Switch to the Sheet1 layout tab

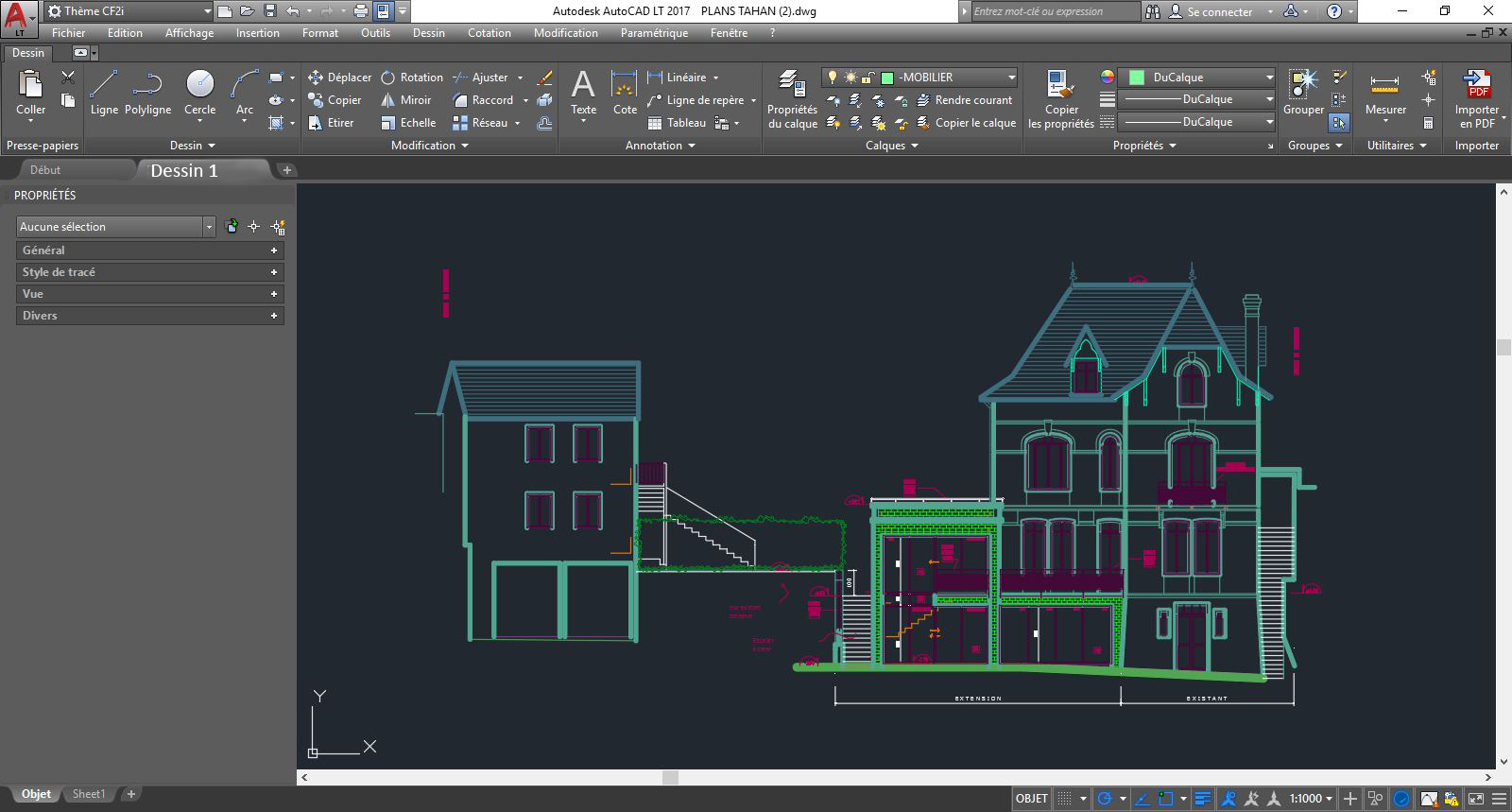(x=89, y=794)
